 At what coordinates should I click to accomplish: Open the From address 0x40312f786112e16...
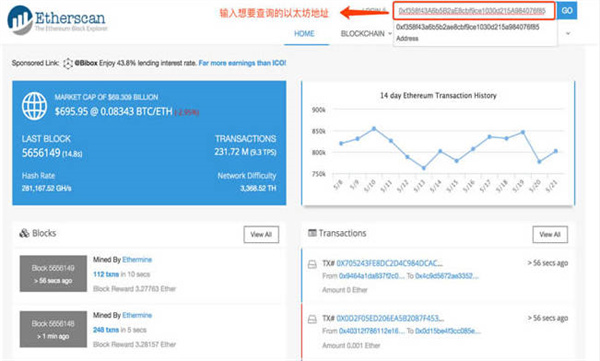click(372, 331)
